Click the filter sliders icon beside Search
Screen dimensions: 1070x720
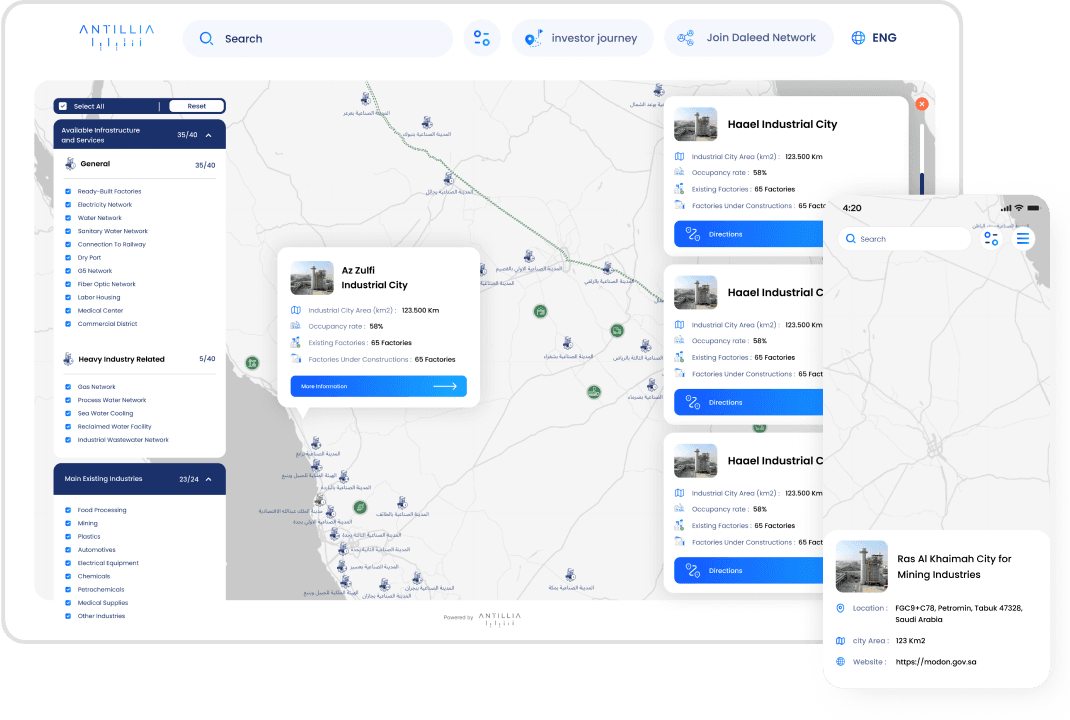coord(481,38)
